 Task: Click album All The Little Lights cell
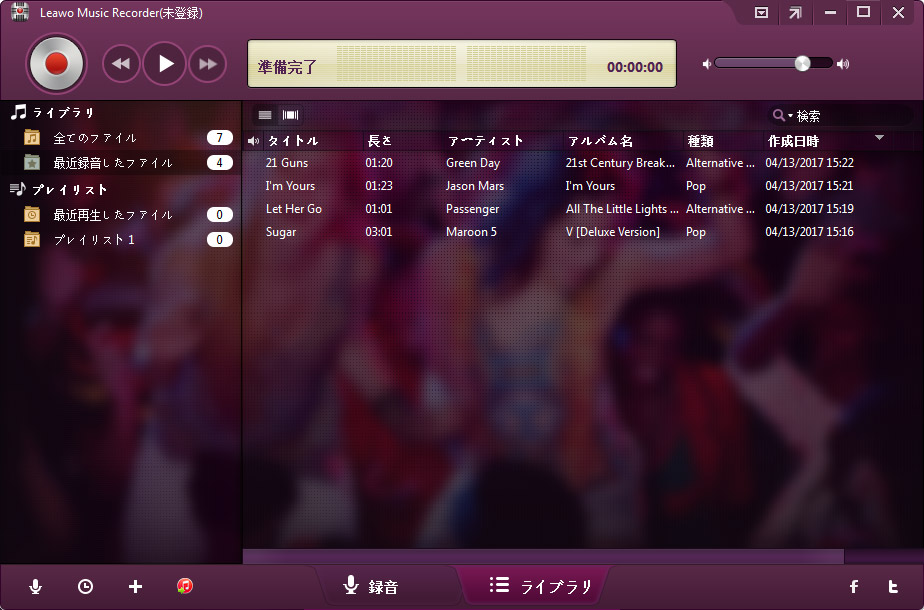coord(622,209)
